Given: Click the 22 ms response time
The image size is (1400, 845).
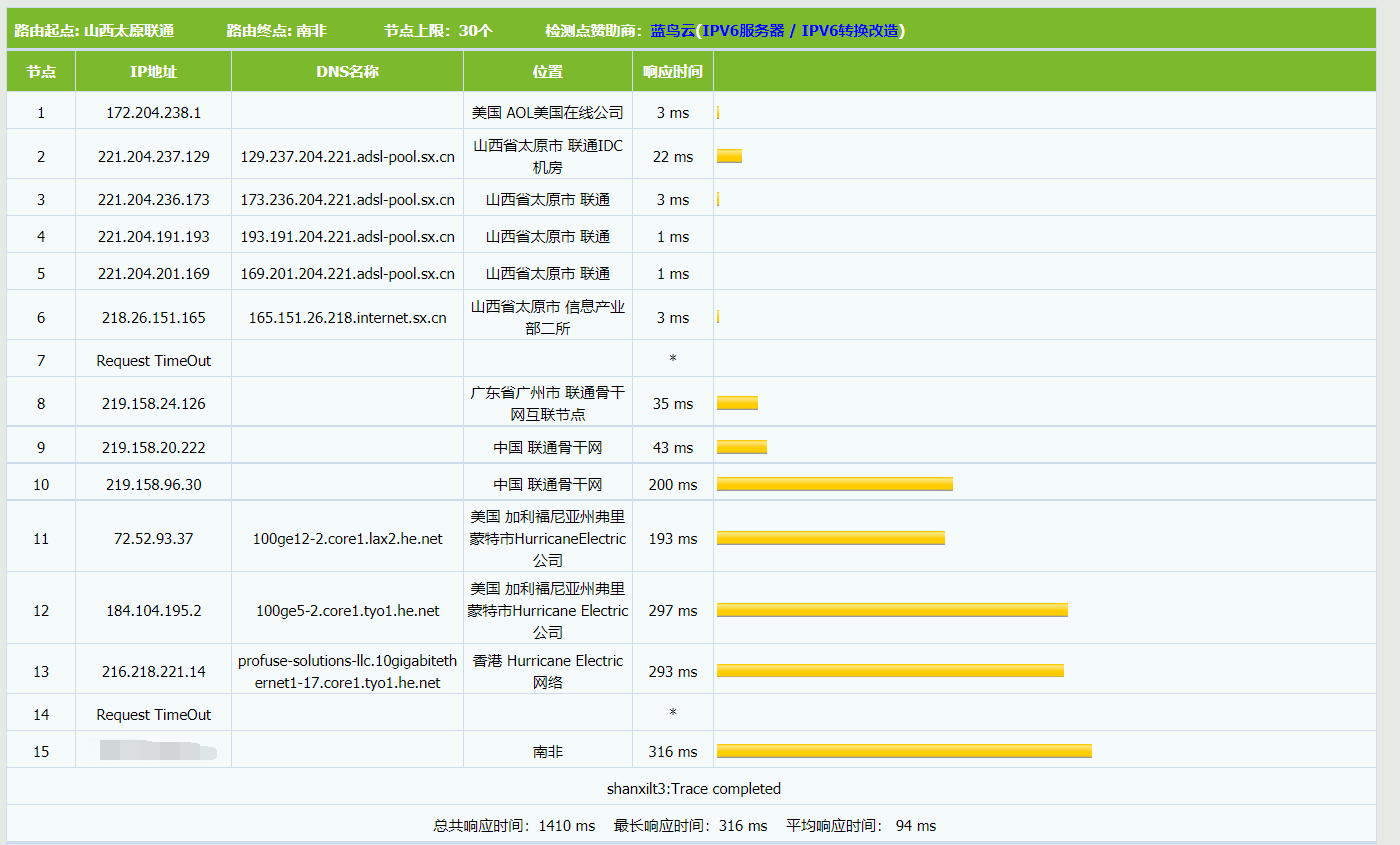Looking at the screenshot, I should pos(673,157).
